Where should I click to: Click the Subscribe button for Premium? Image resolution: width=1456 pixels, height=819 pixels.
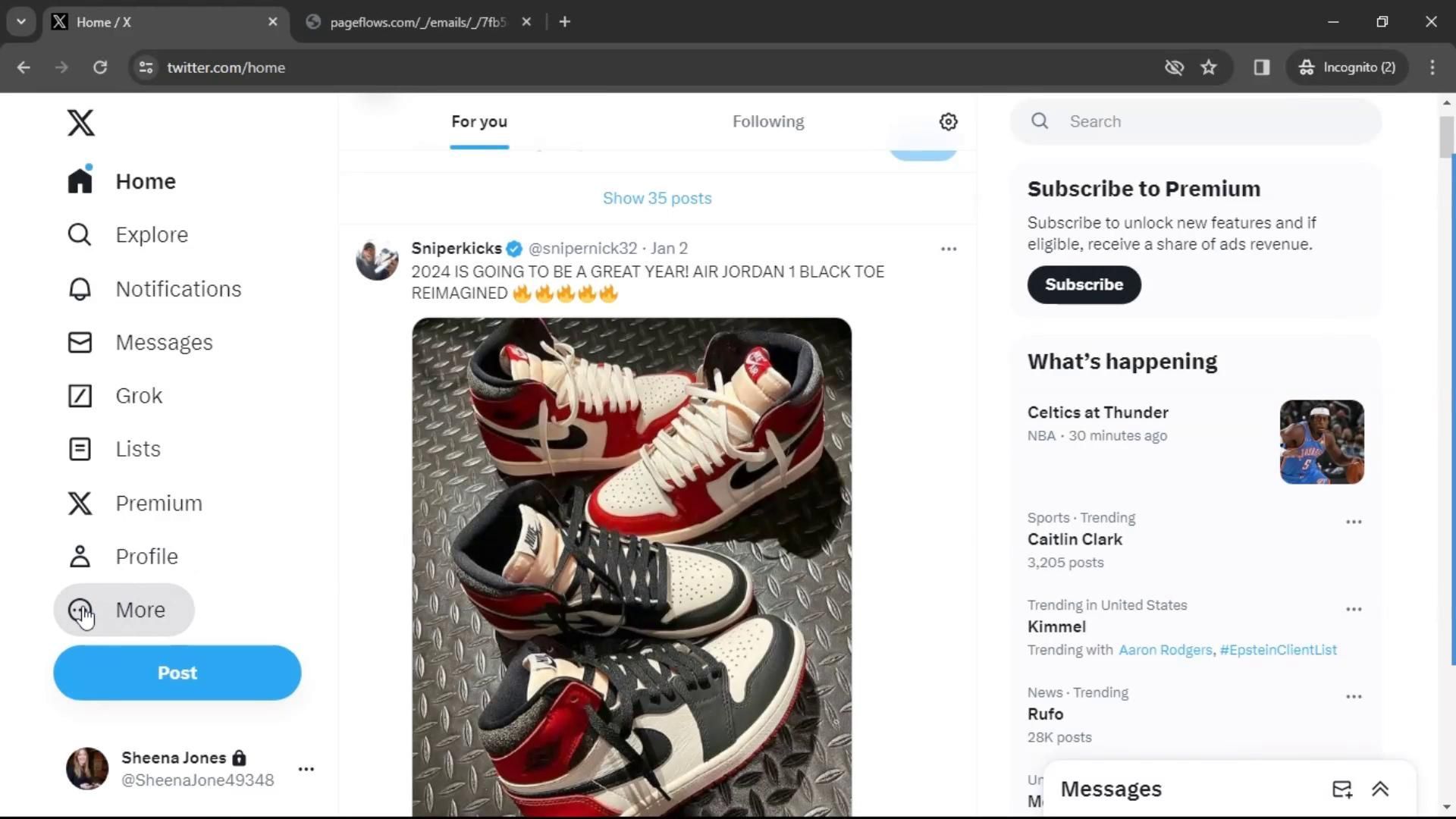pos(1084,284)
